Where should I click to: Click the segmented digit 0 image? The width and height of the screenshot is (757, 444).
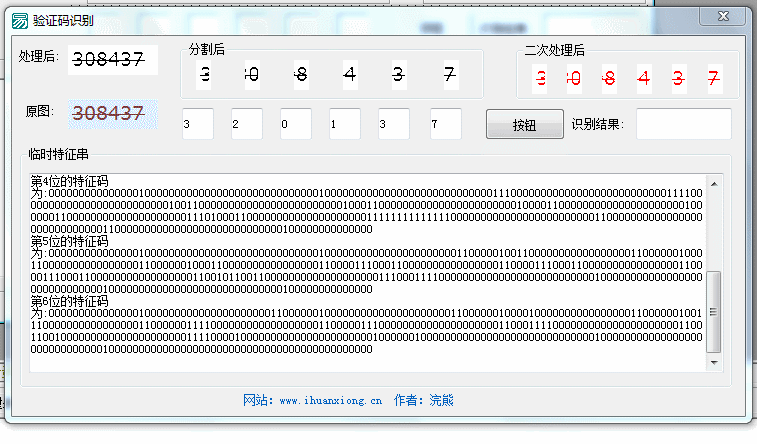[x=252, y=75]
